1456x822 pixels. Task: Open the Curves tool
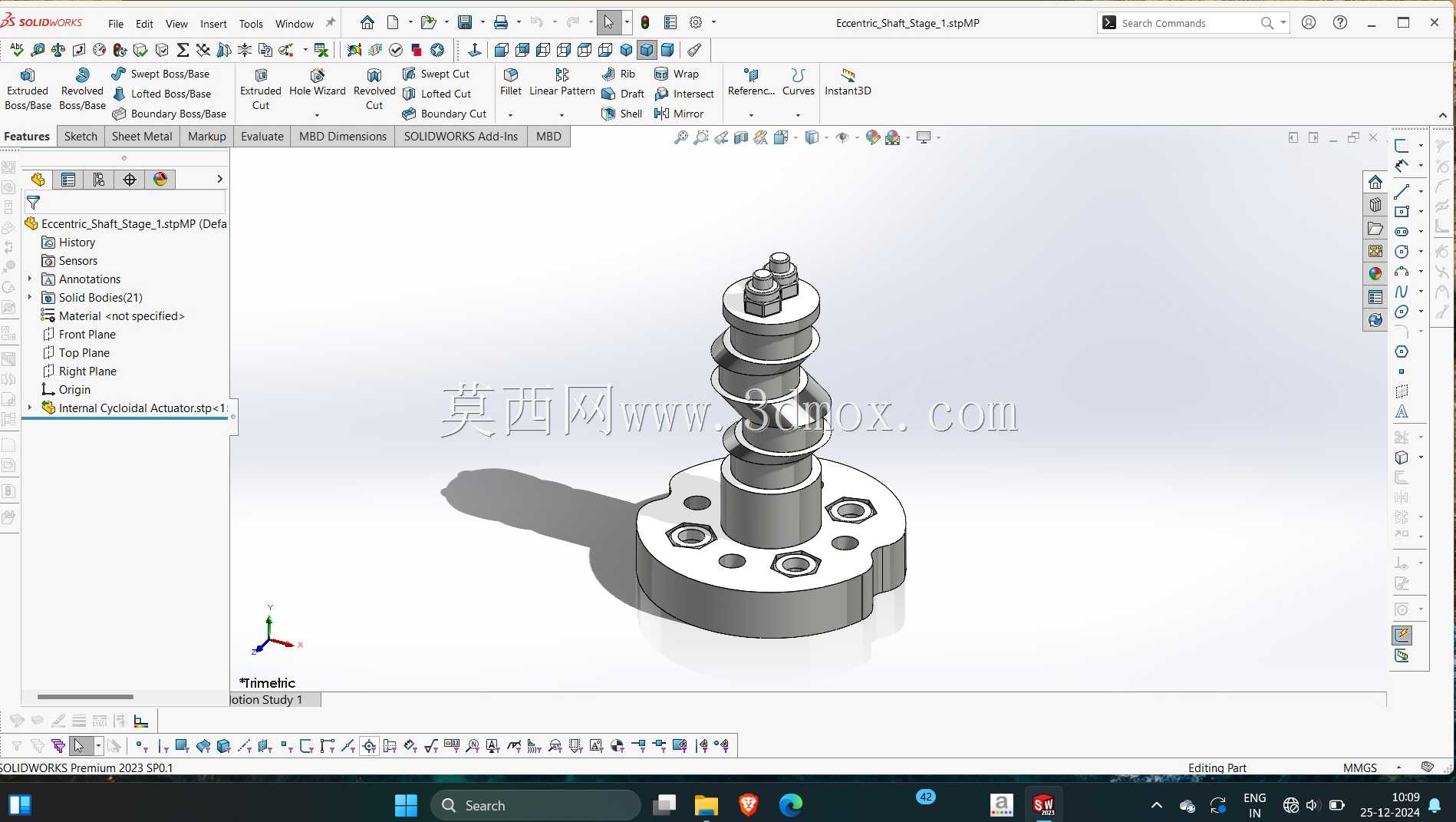pyautogui.click(x=799, y=83)
